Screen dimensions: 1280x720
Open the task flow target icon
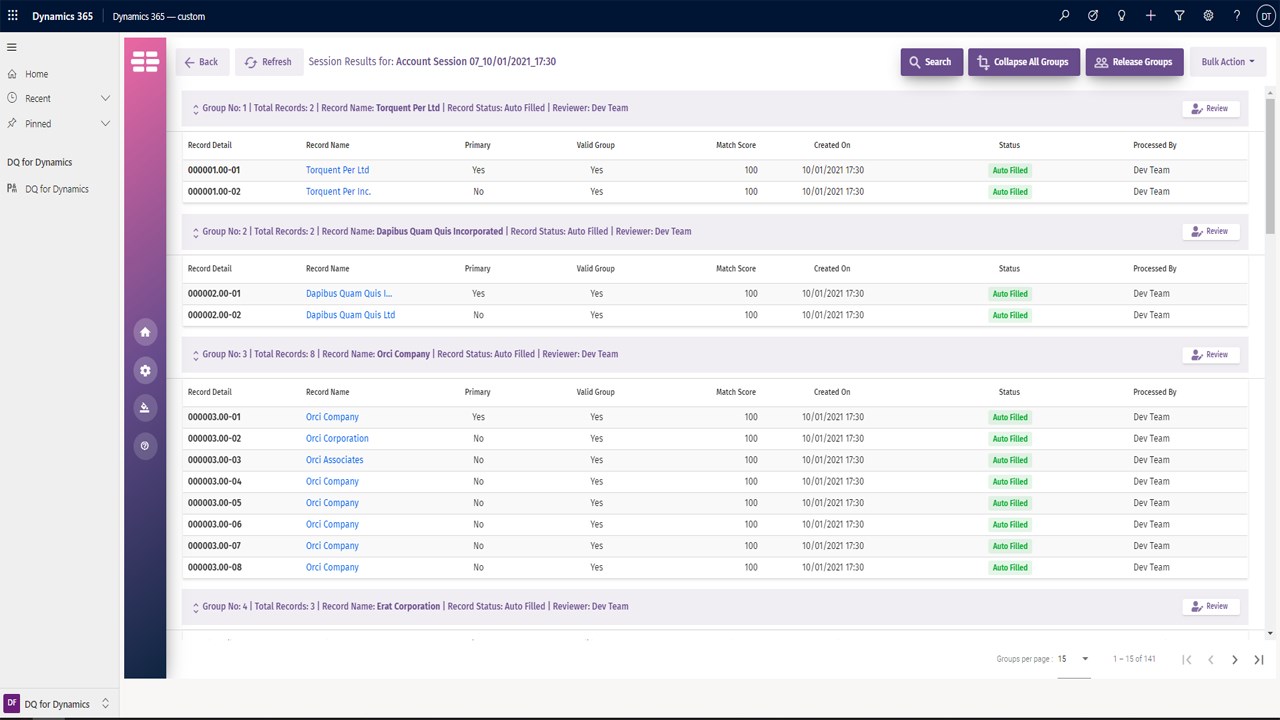[1093, 16]
